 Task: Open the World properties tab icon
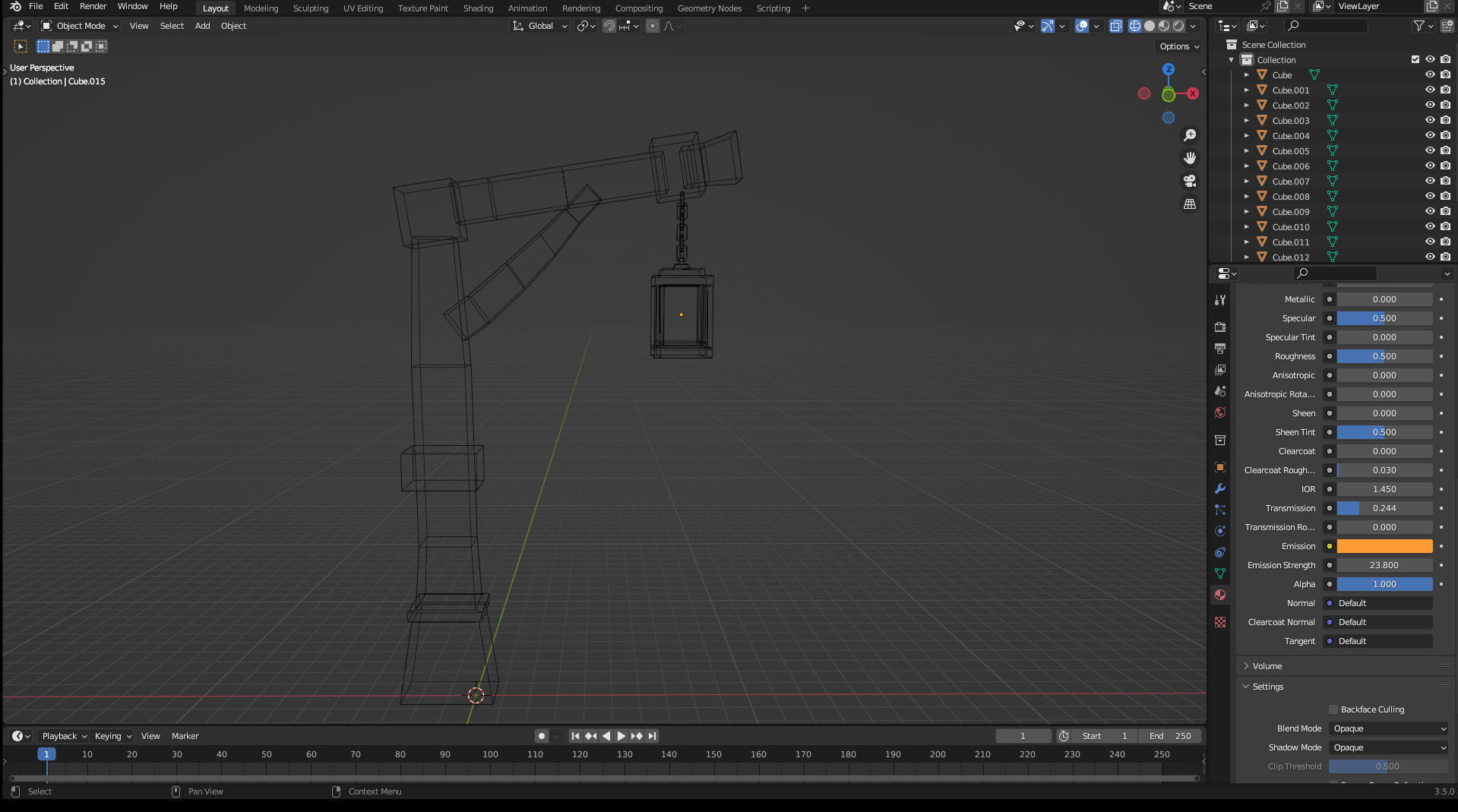pos(1220,412)
